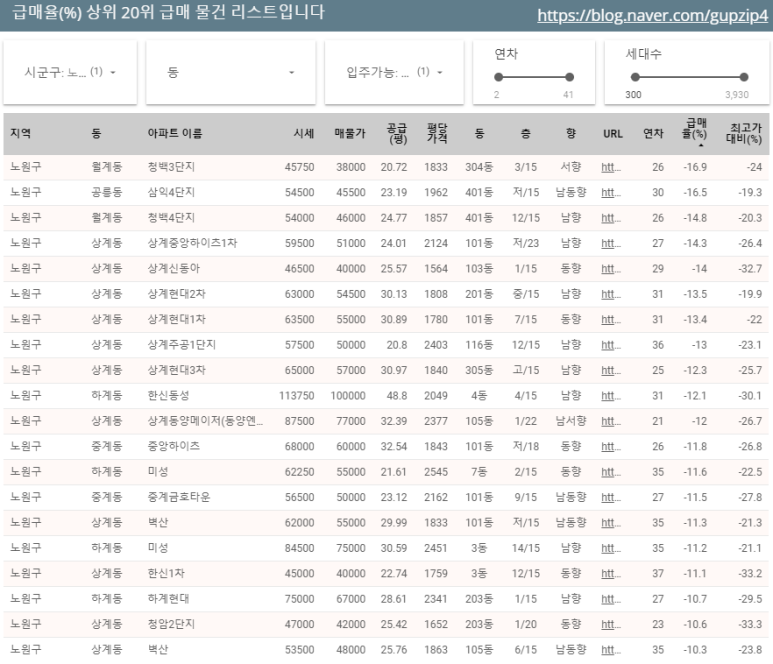Click the 세대수 slider right handle
773x664 pixels.
(x=744, y=77)
